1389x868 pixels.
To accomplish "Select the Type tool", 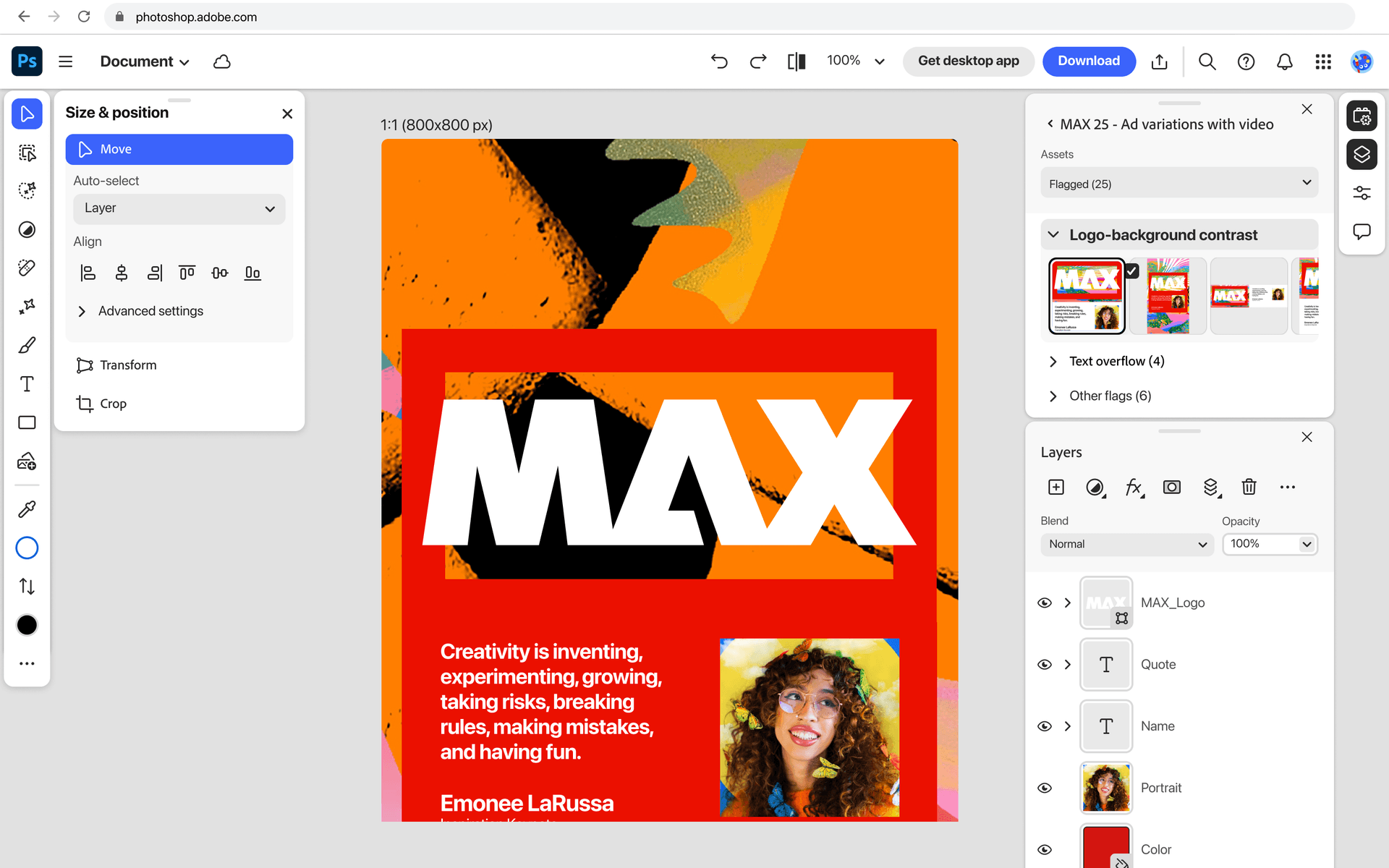I will 27,384.
